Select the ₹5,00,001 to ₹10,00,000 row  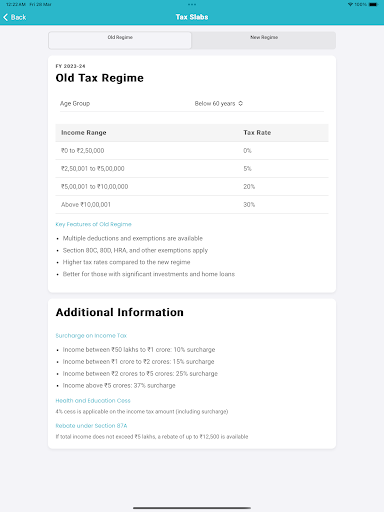(x=192, y=187)
